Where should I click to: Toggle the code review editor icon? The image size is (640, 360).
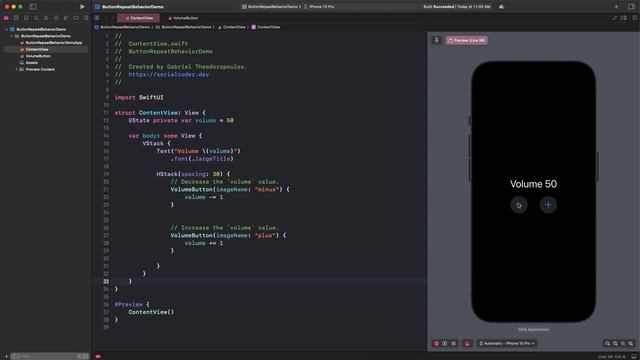click(x=615, y=18)
